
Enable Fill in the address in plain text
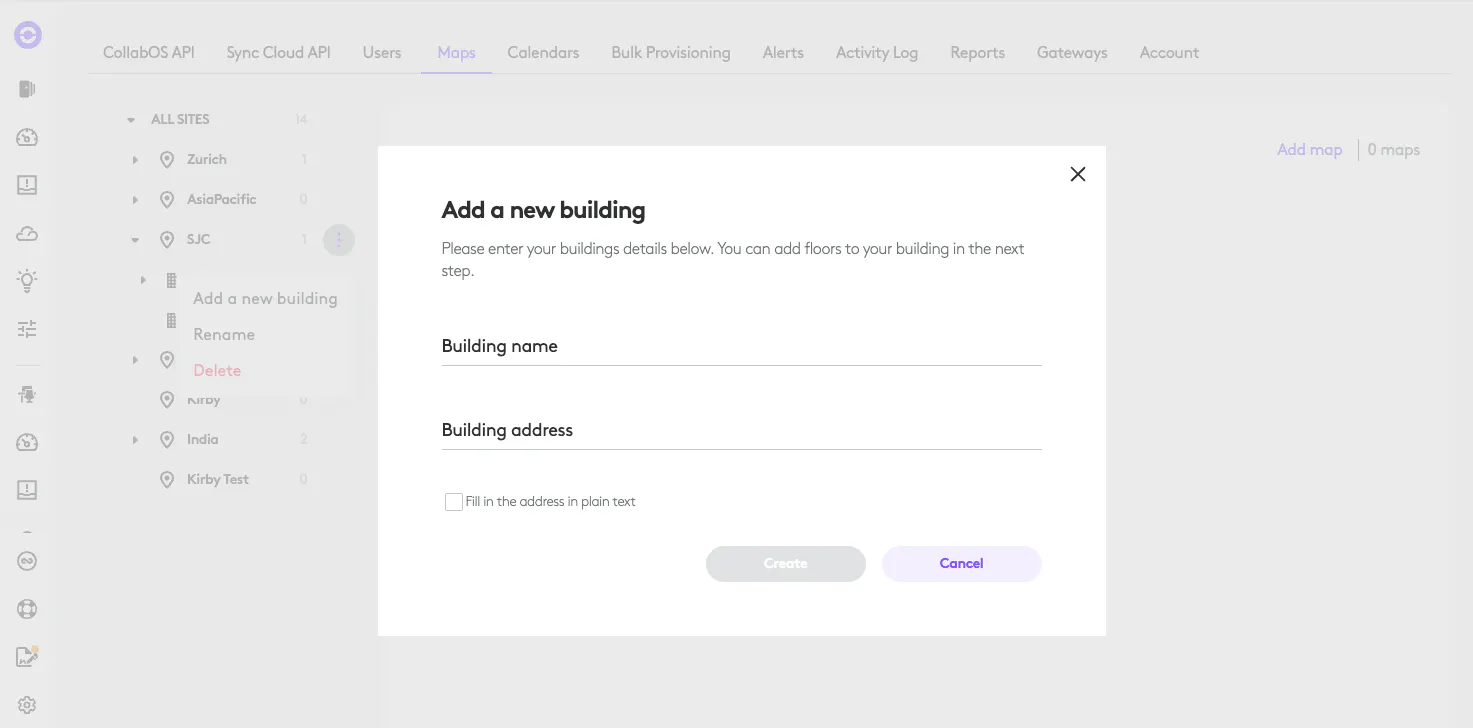[454, 502]
